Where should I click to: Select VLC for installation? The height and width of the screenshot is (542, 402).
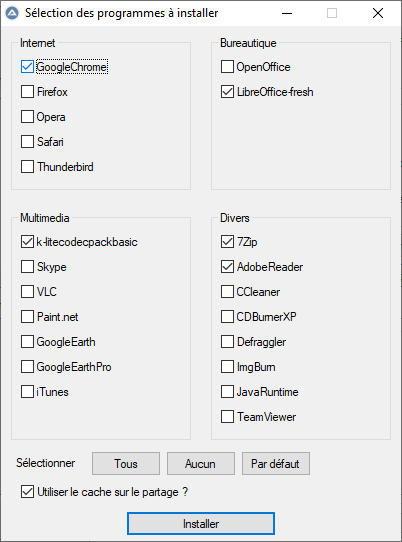pos(27,292)
